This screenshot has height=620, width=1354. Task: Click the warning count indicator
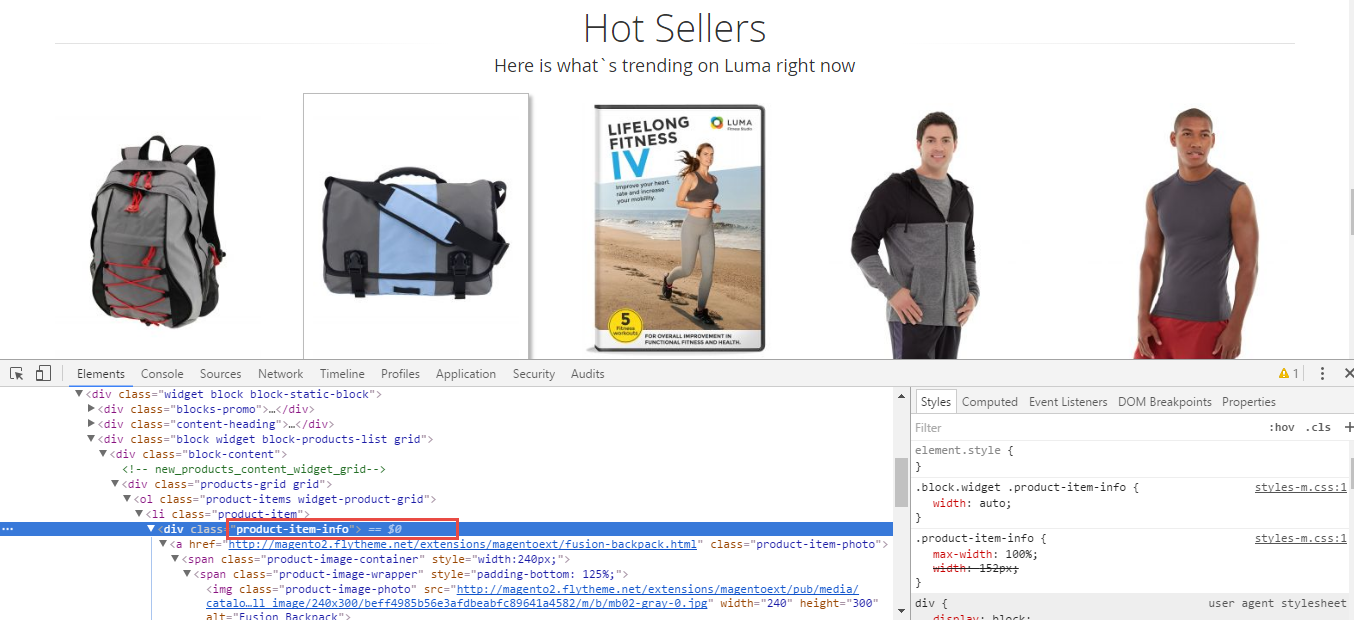(1288, 373)
